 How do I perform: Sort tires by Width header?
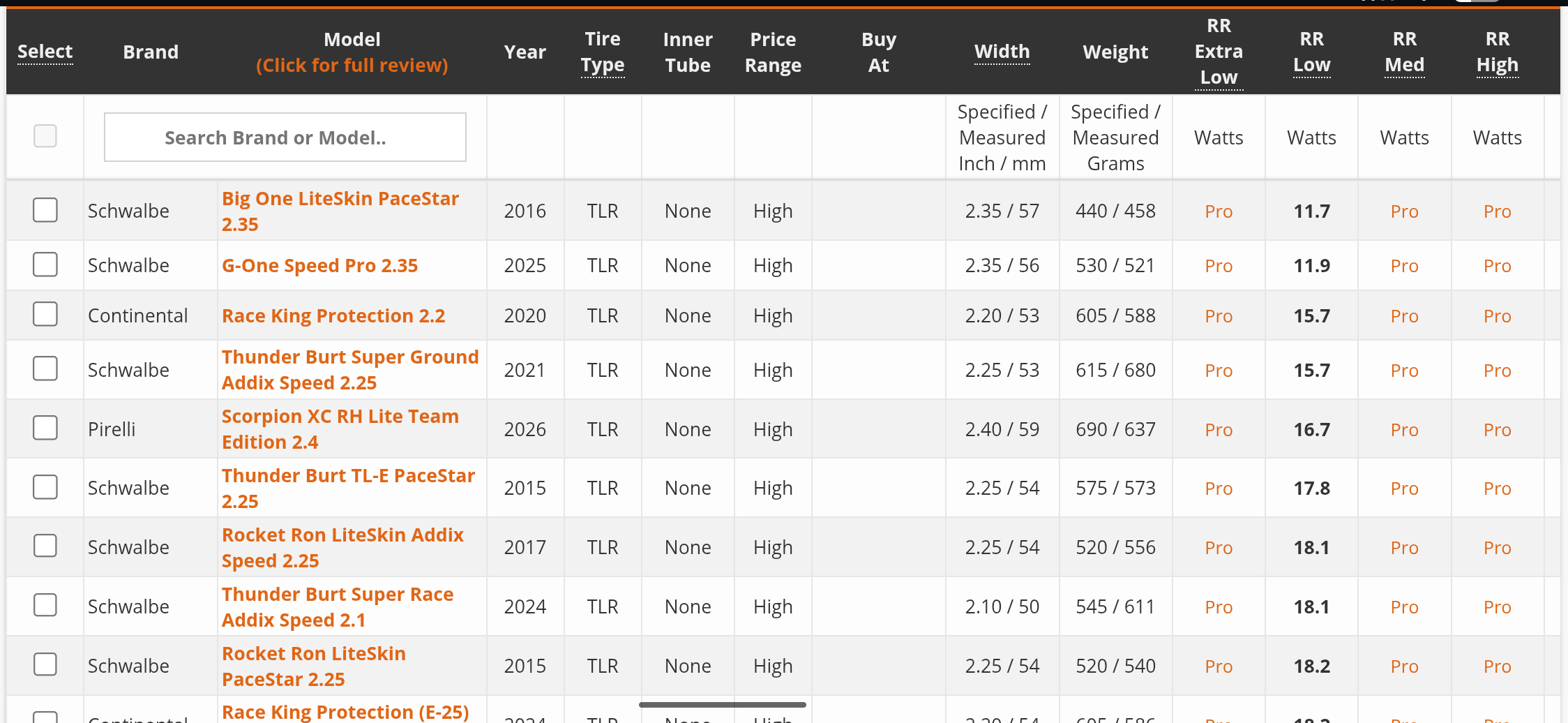[1002, 52]
